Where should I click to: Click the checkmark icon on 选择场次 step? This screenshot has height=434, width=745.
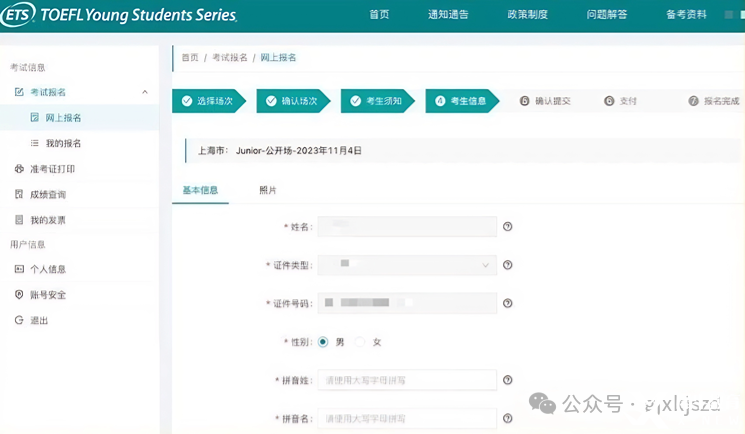(187, 101)
